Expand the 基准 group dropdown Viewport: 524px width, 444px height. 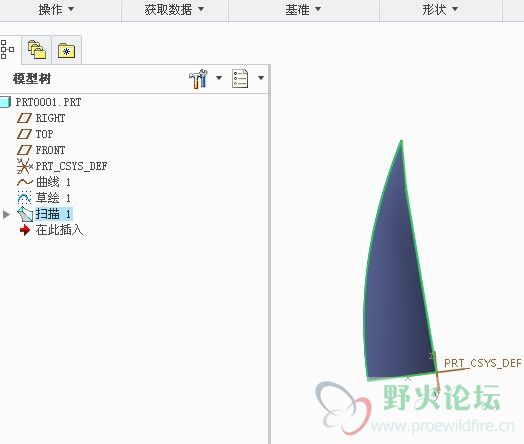click(303, 9)
